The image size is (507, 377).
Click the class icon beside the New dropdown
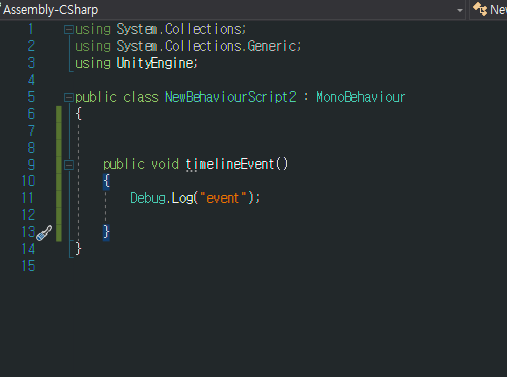(x=480, y=9)
